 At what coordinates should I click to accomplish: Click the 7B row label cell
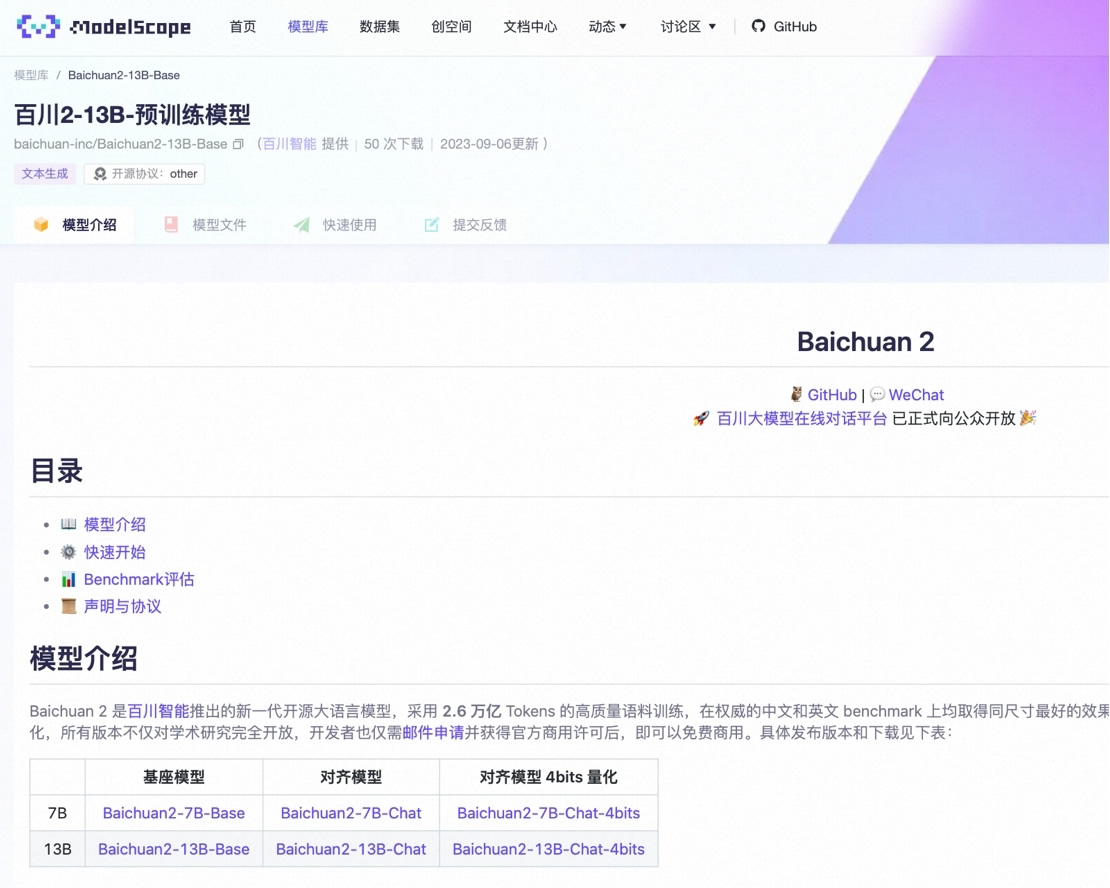tap(57, 813)
